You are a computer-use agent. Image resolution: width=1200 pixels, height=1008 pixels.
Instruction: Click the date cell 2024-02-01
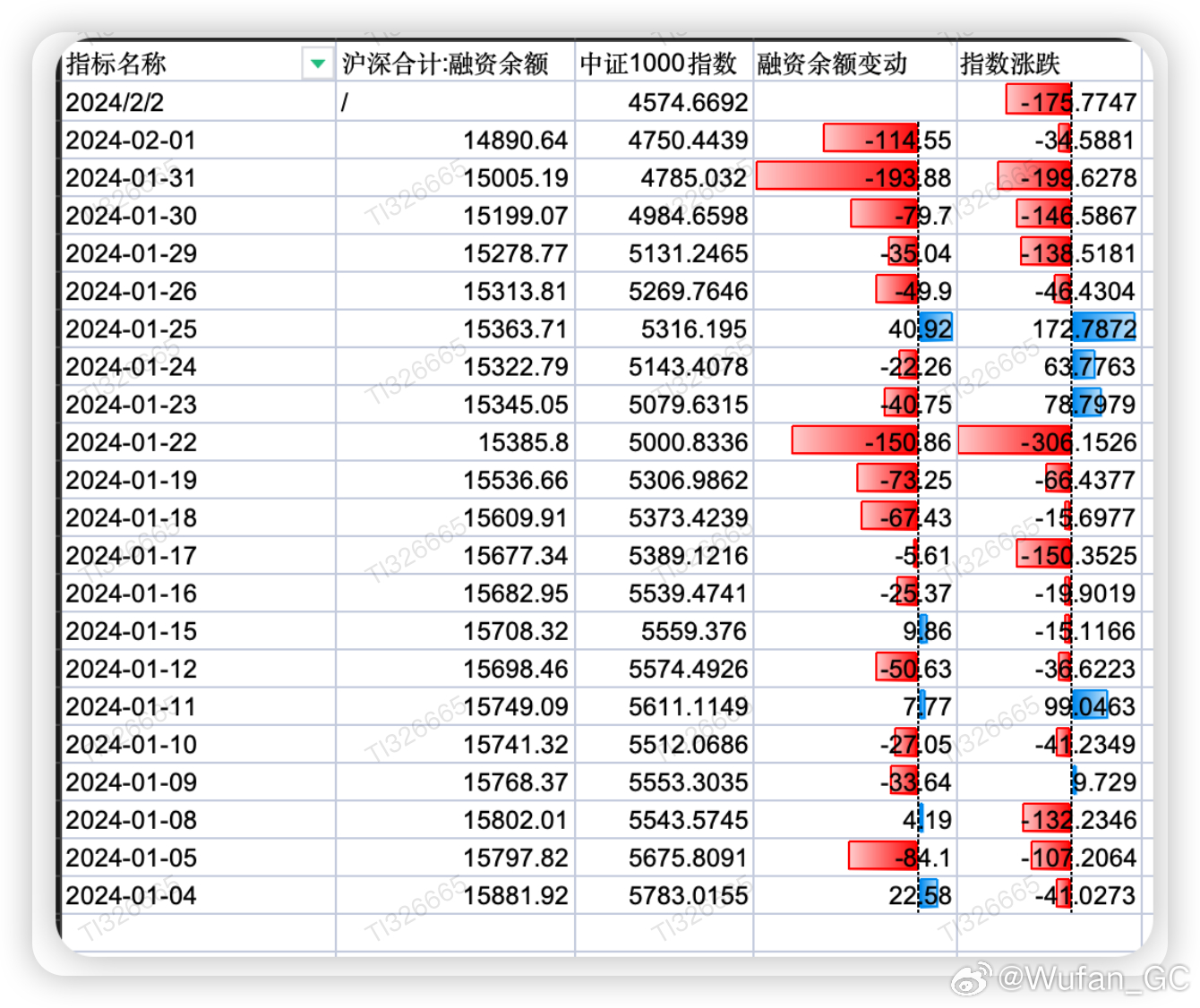200,140
